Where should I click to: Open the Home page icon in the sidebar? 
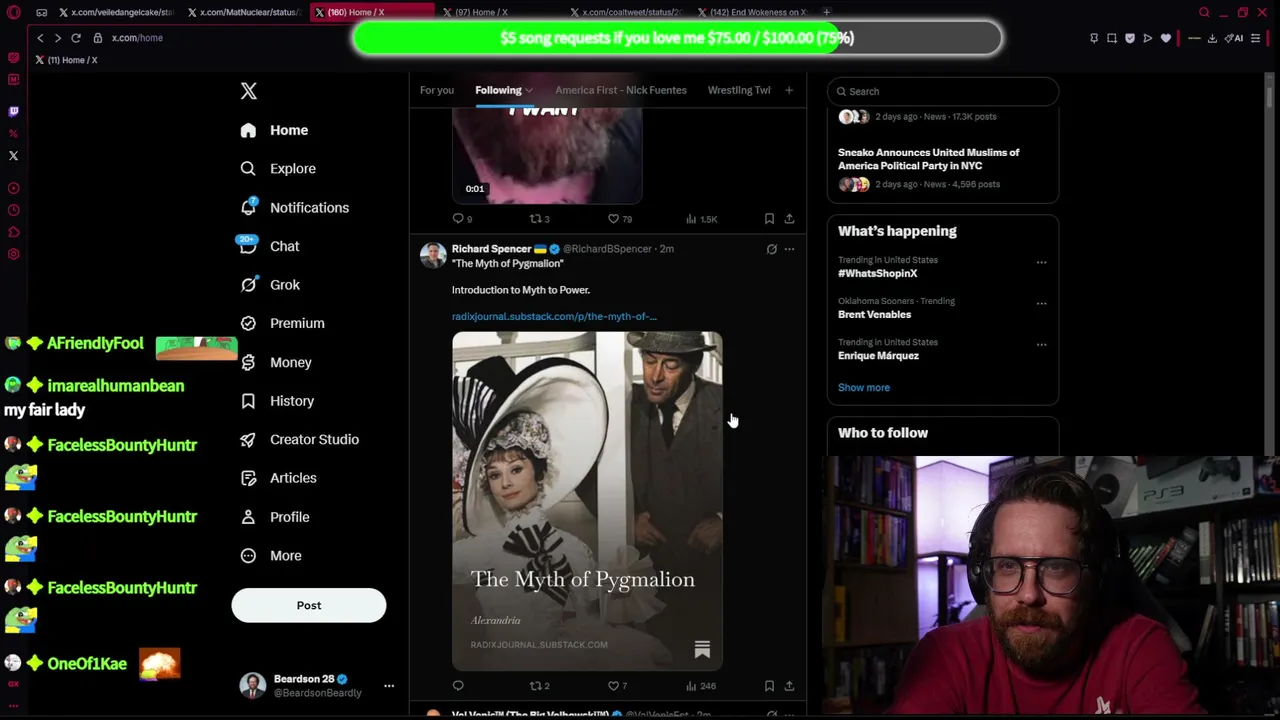click(x=248, y=130)
